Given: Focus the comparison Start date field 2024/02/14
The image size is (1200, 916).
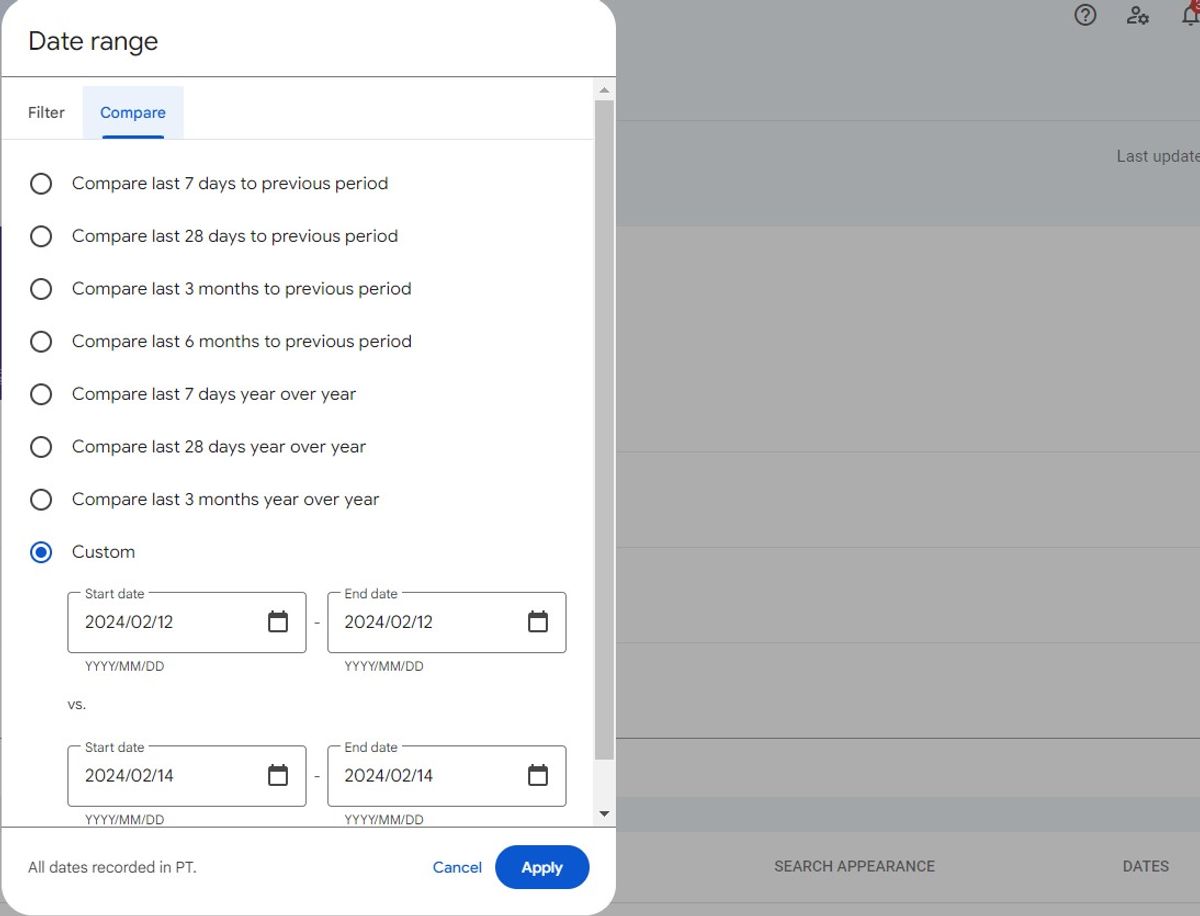Looking at the screenshot, I should 187,775.
